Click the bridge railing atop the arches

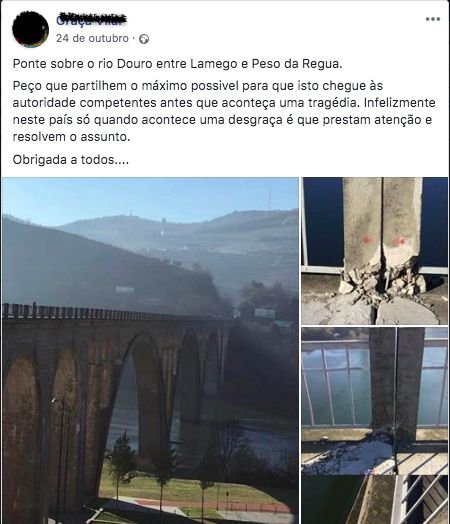click(x=110, y=313)
